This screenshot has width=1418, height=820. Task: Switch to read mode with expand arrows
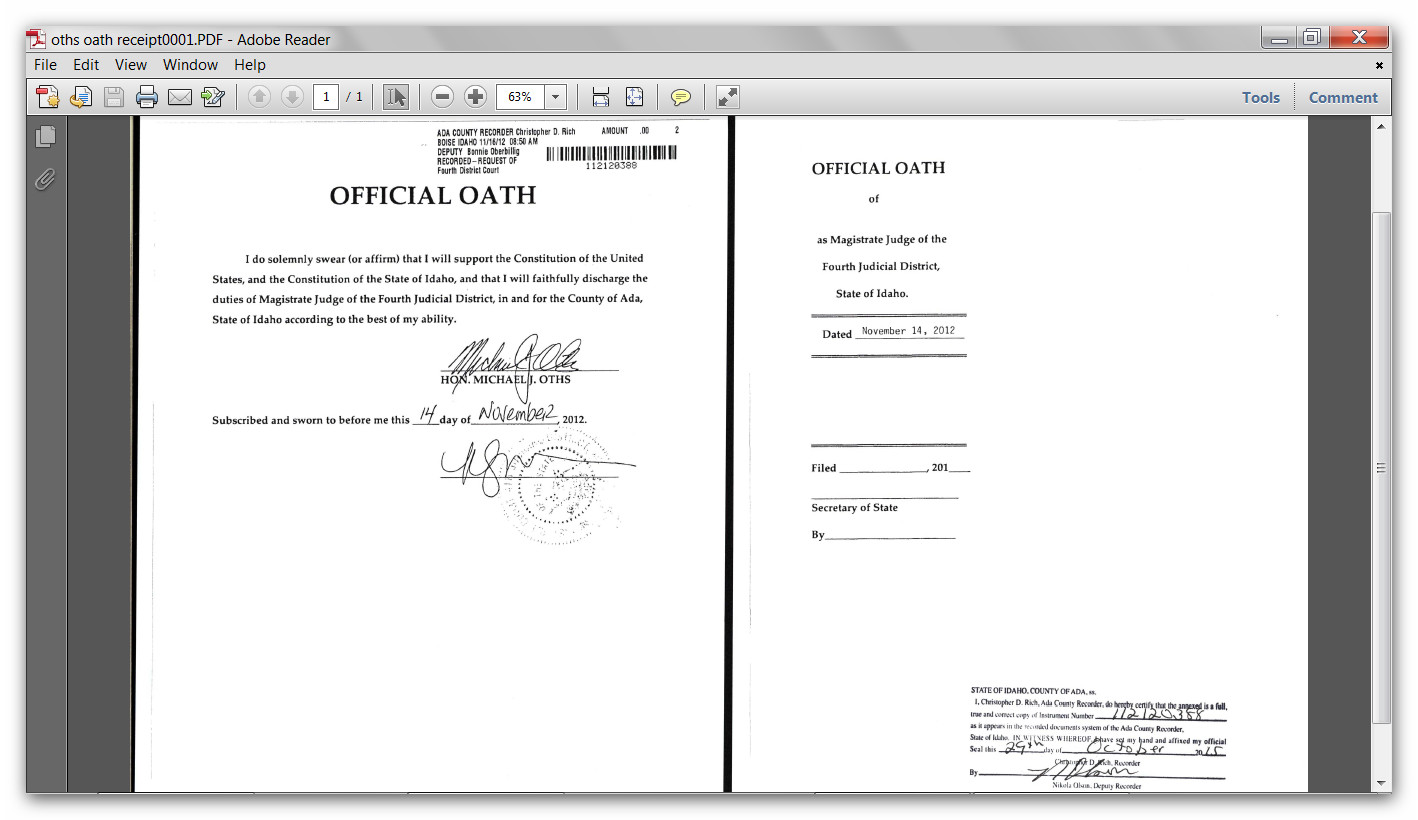pos(727,97)
